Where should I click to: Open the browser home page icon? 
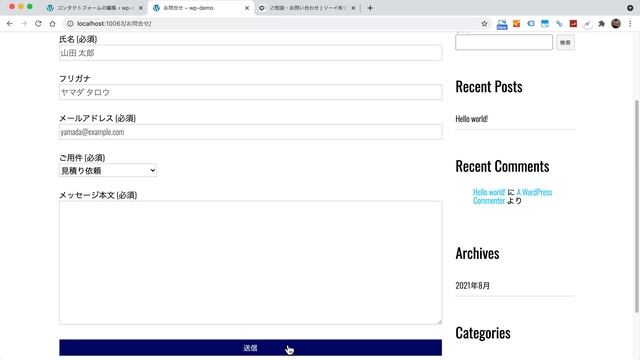pos(52,24)
